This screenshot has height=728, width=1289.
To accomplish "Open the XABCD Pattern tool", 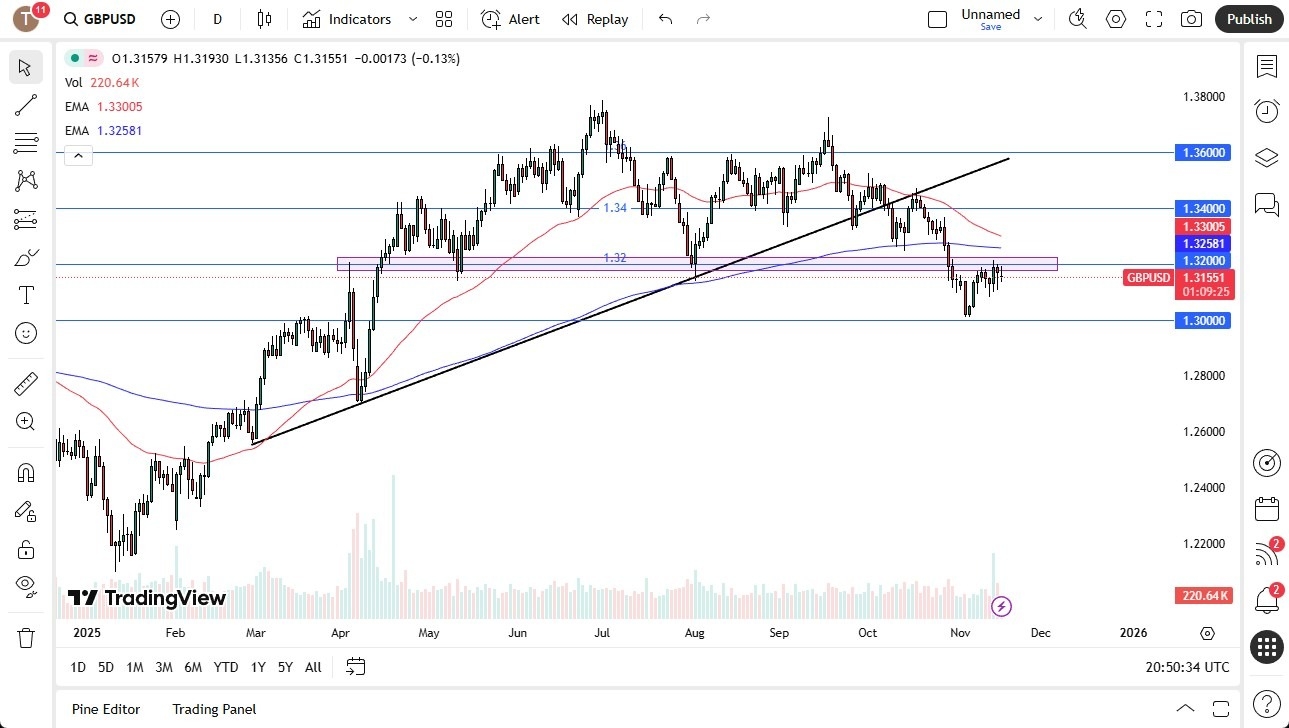I will click(x=25, y=181).
